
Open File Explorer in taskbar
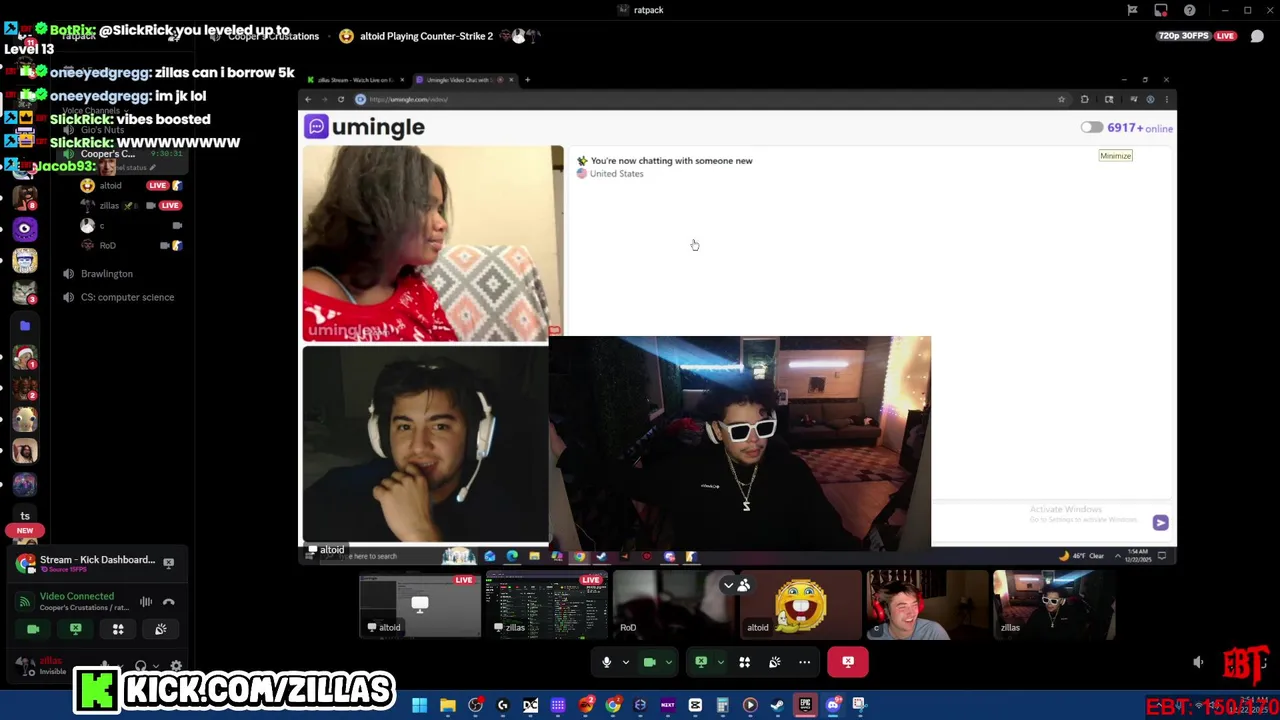(x=448, y=706)
